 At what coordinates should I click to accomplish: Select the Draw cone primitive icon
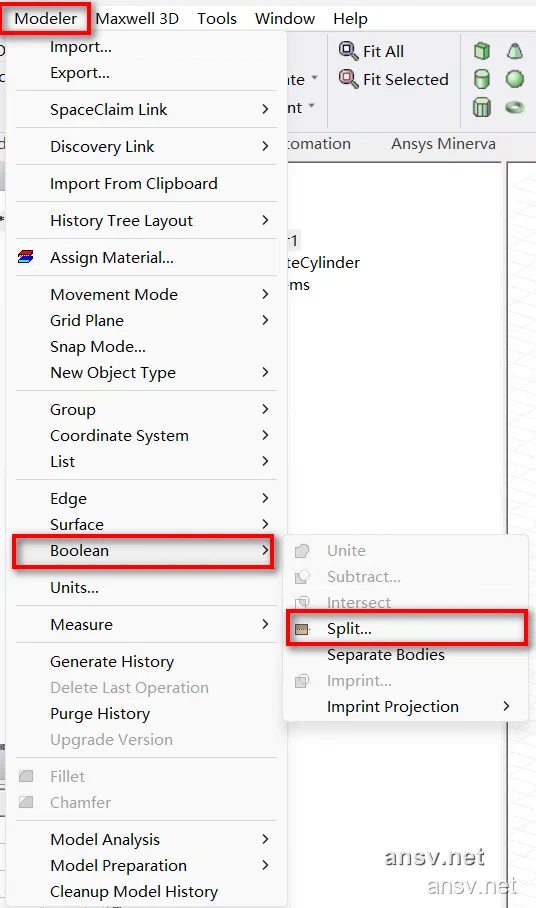pos(515,52)
